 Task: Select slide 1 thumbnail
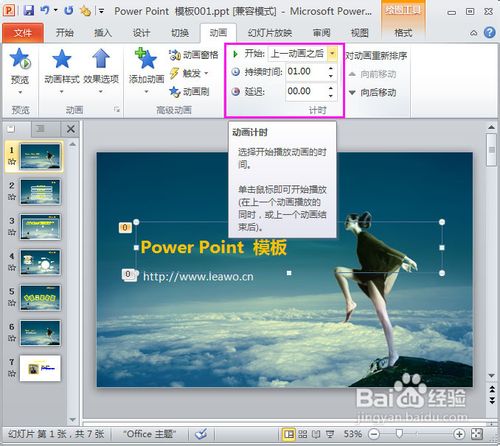click(40, 156)
